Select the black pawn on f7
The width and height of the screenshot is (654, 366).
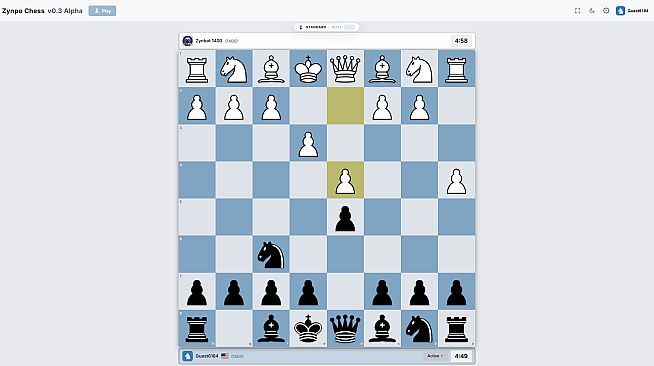271,293
